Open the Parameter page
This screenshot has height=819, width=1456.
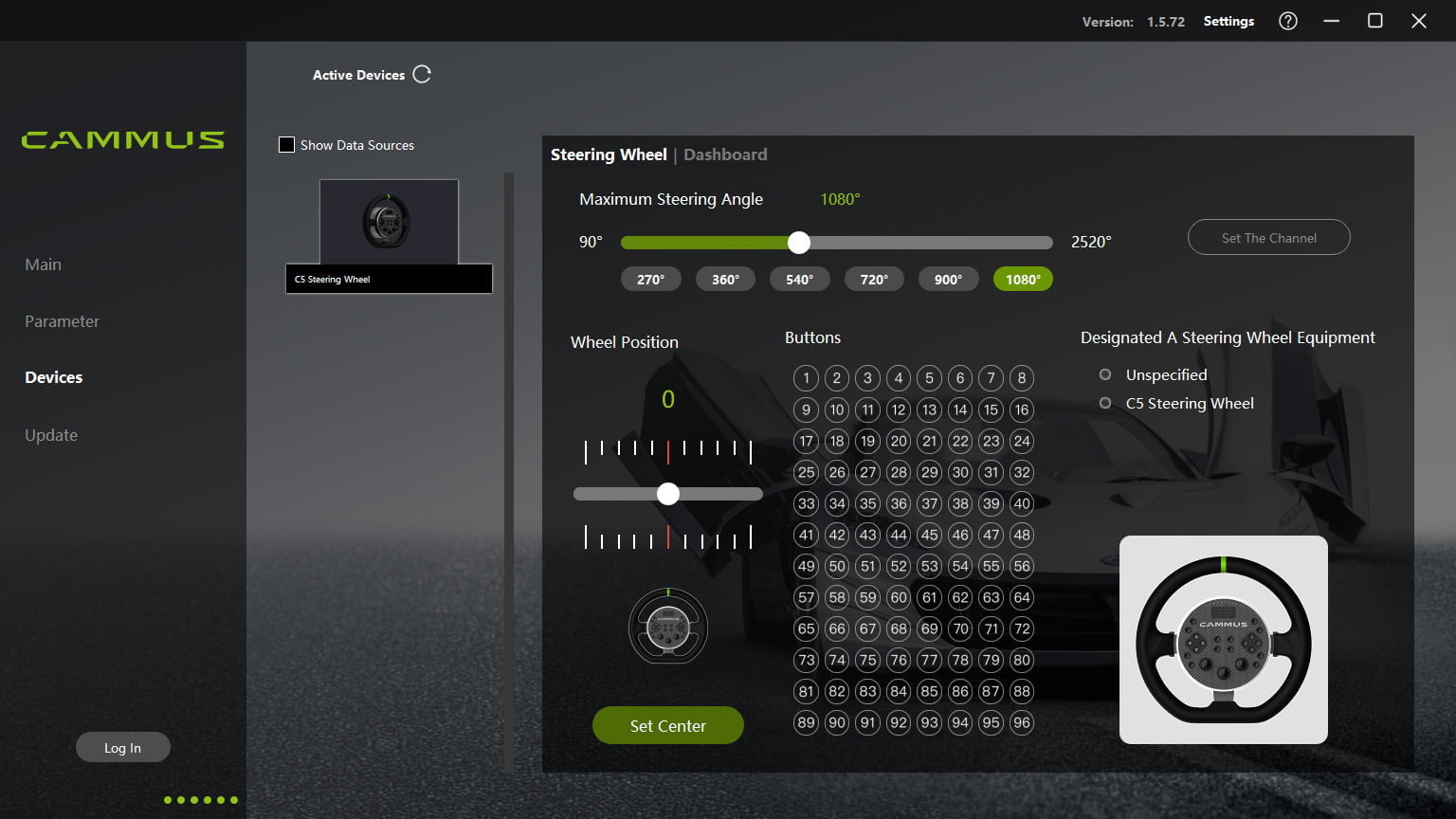[62, 321]
